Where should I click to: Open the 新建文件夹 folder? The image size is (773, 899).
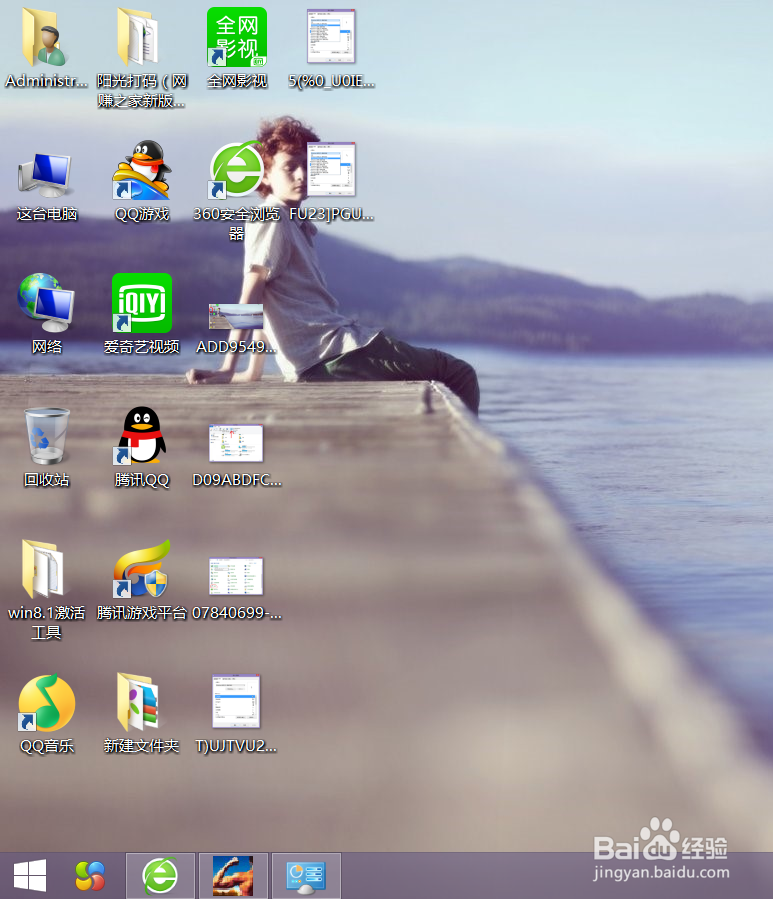(139, 703)
